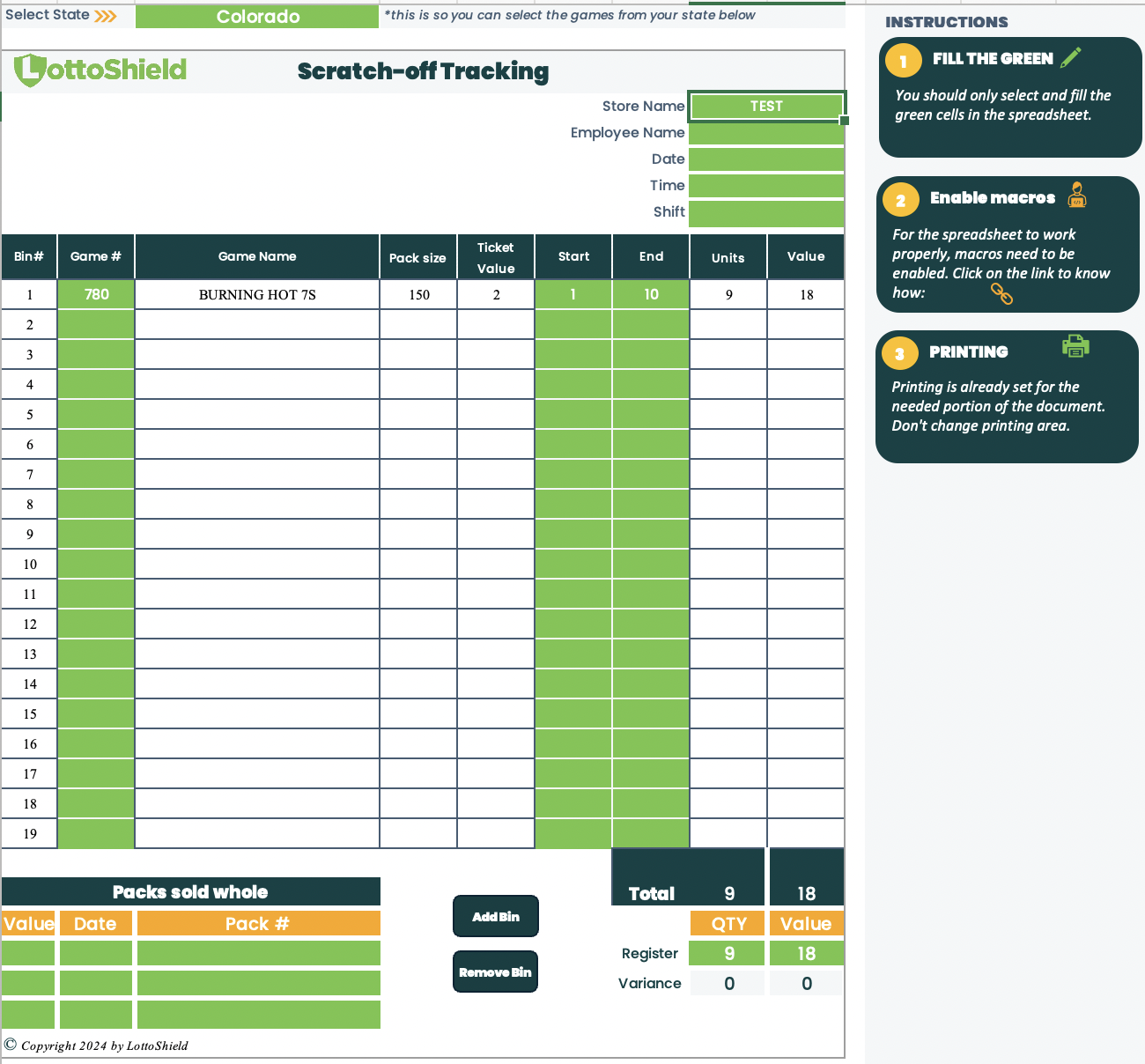Click bin number 10 row label
Screen dimensions: 1145x1064
tap(29, 564)
